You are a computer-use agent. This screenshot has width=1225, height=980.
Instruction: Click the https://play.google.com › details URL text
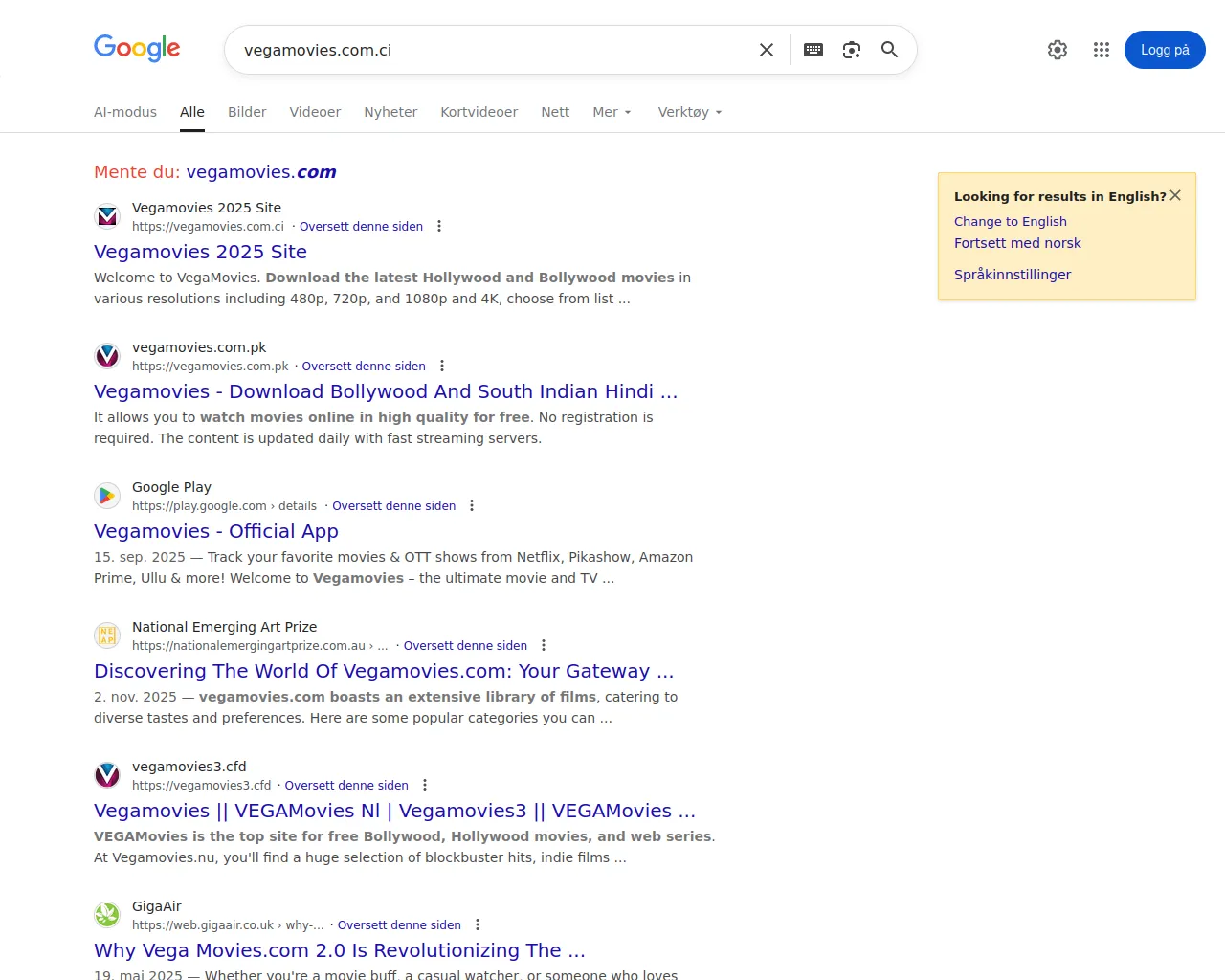coord(224,506)
